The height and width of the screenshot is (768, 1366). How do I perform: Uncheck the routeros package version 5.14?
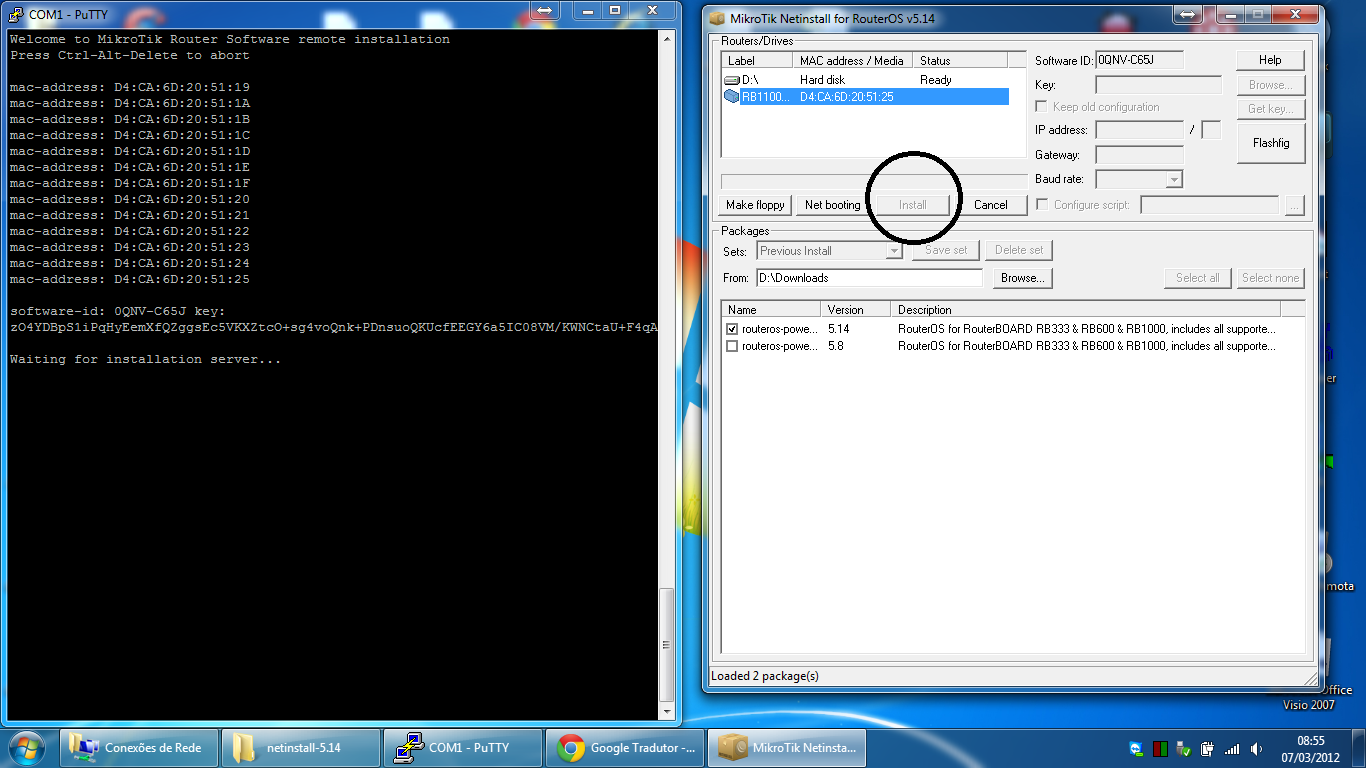(x=732, y=329)
